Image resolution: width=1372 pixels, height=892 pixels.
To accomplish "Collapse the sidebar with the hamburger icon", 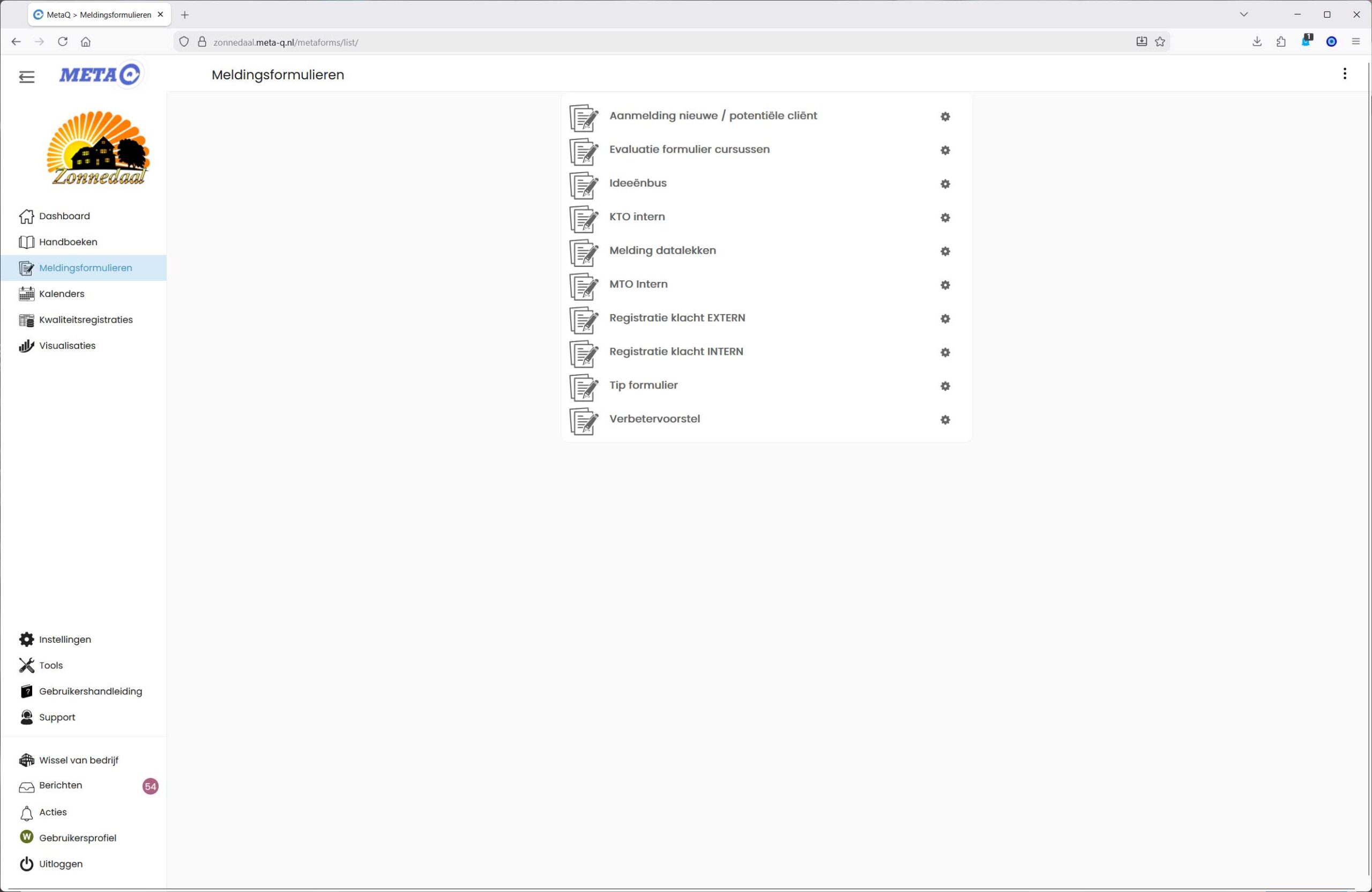I will 26,77.
